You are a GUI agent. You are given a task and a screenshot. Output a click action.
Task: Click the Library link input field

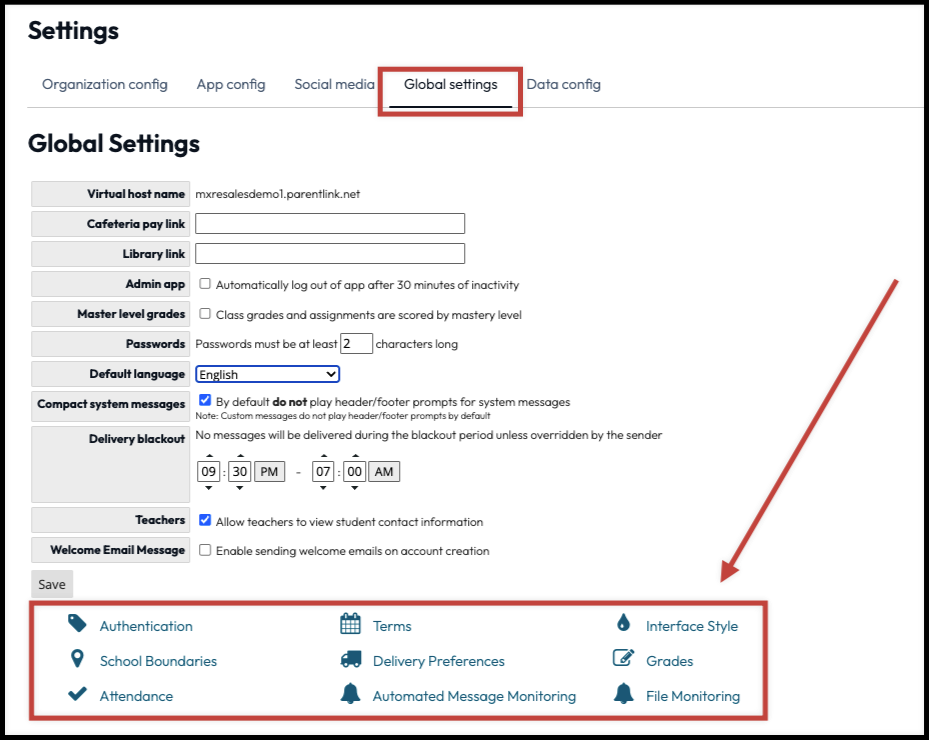point(330,253)
